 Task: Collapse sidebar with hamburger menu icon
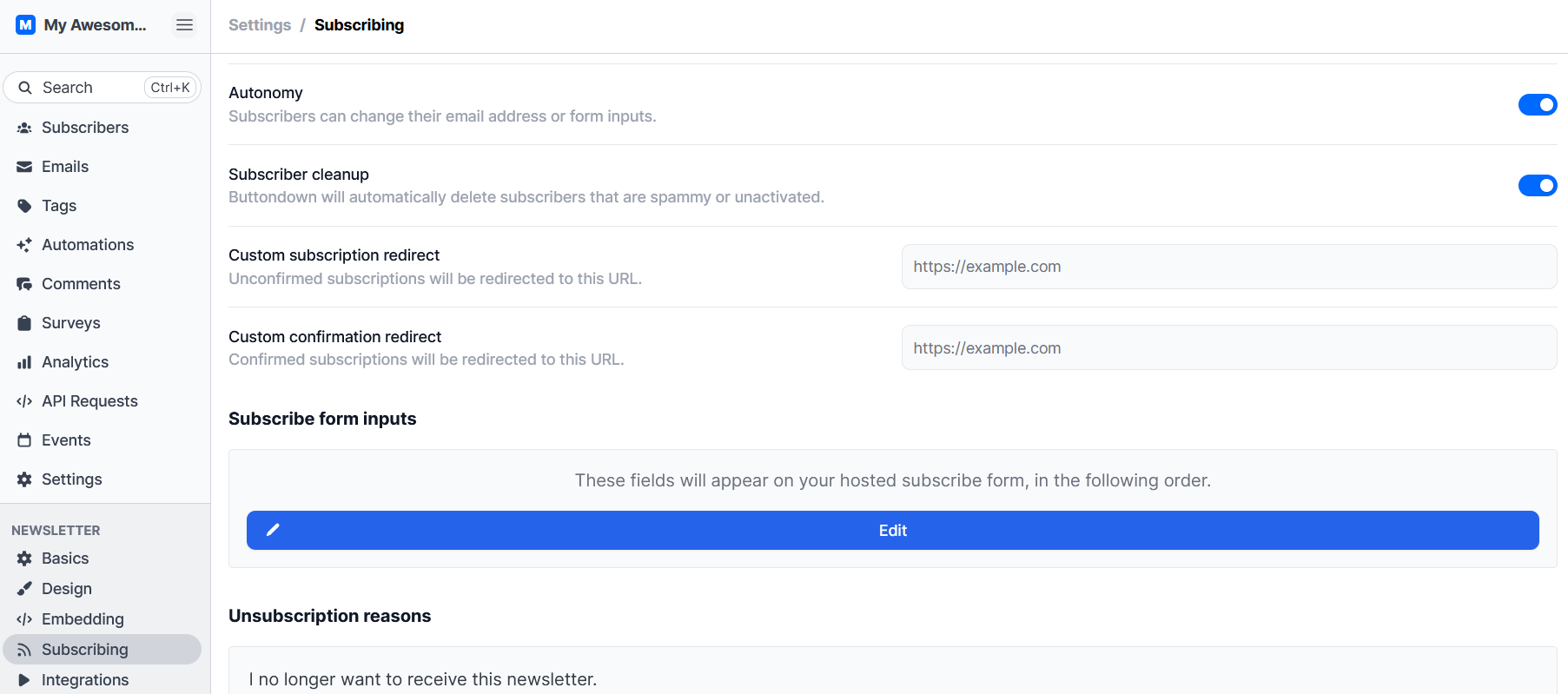coord(184,25)
